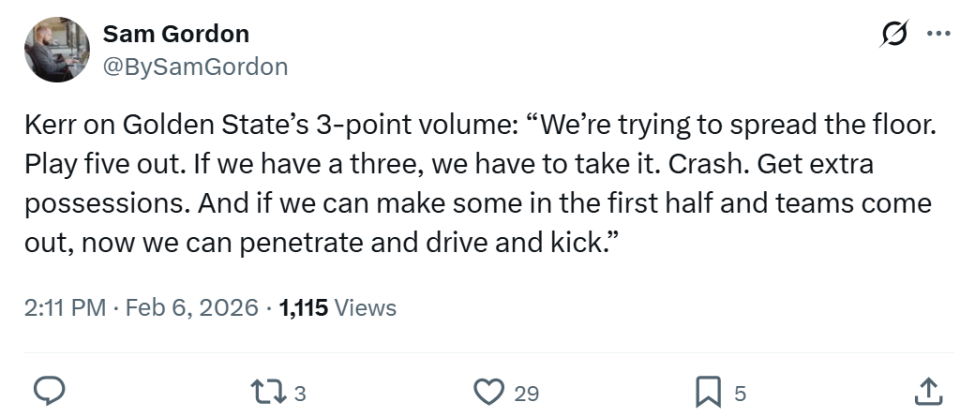The width and height of the screenshot is (960, 417).
Task: Click the repost count of 3
Action: [x=299, y=393]
